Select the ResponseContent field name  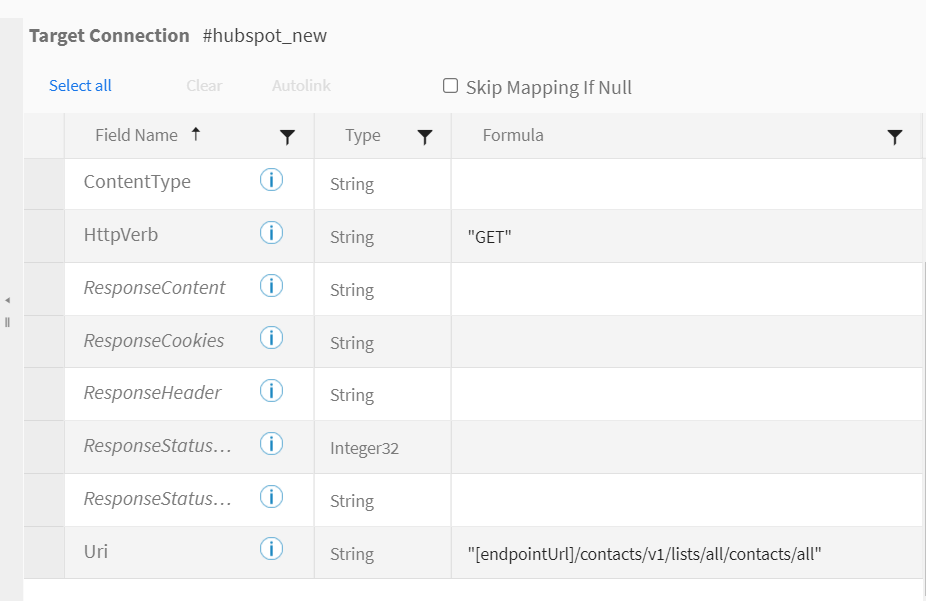pos(154,288)
